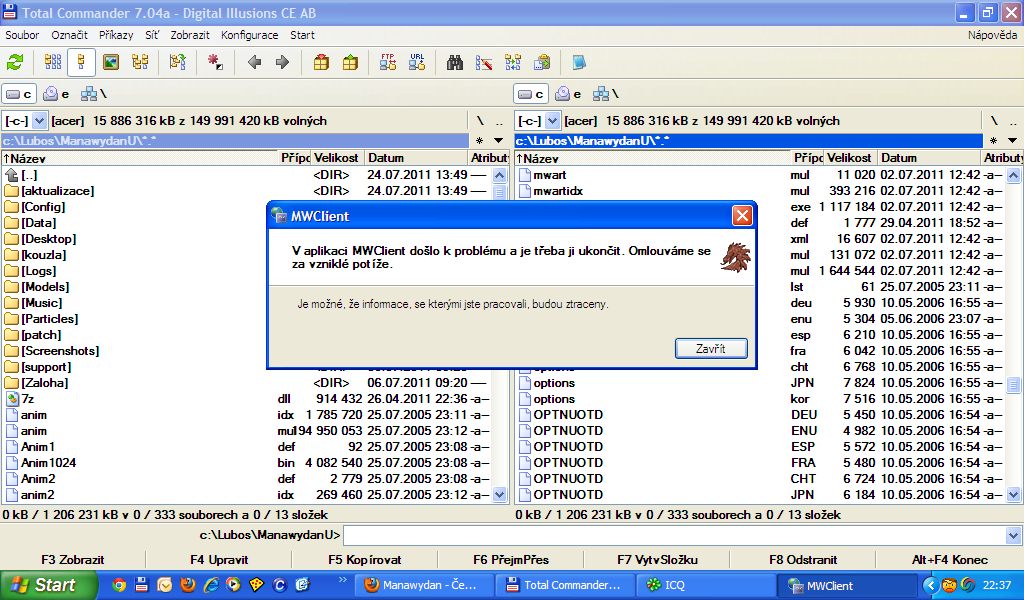This screenshot has width=1024, height=600.
Task: Open left panel directory hotlist asterisk
Action: tap(480, 140)
